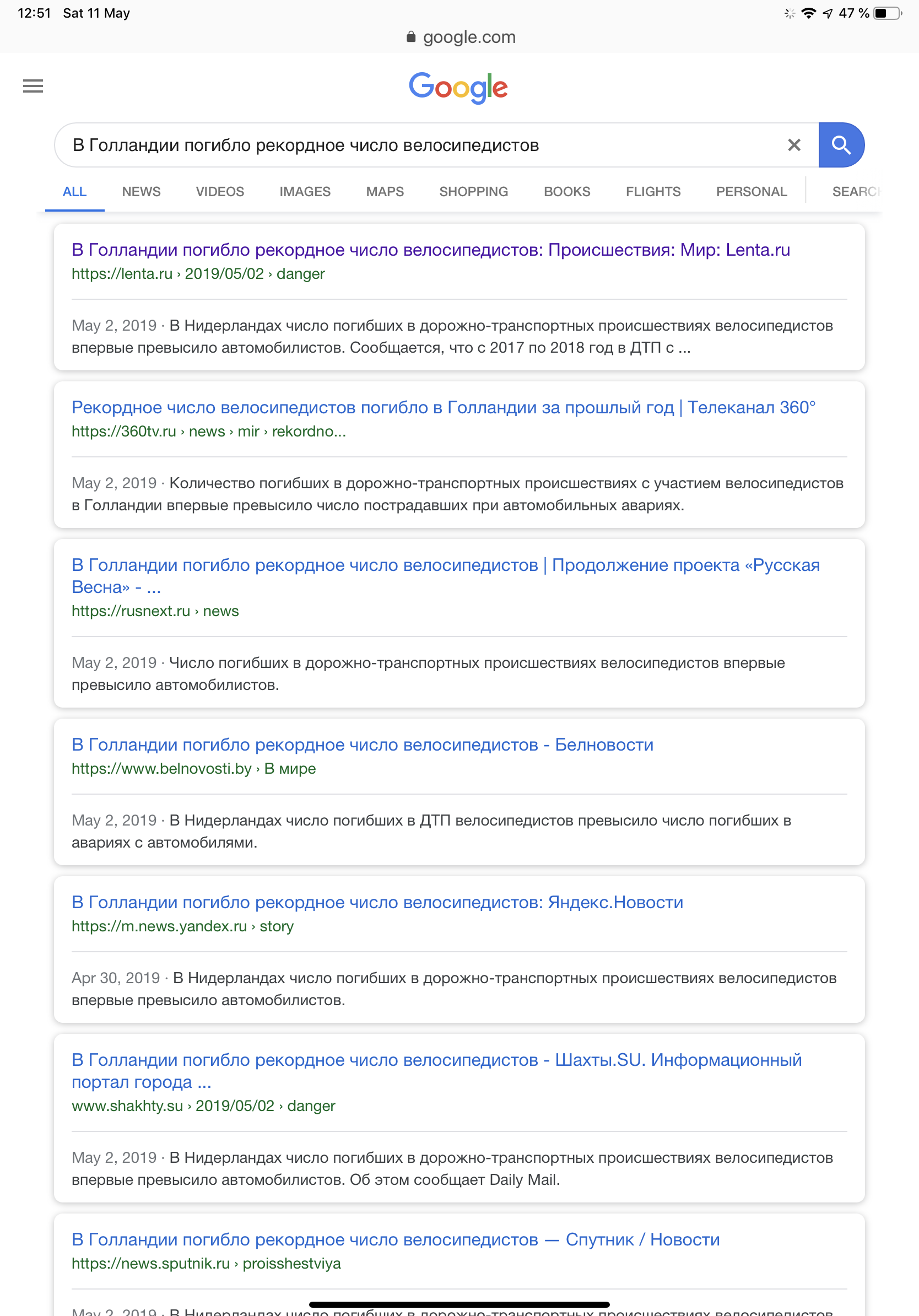Open the hamburger menu
Screen dimensions: 919x1316
(33, 86)
